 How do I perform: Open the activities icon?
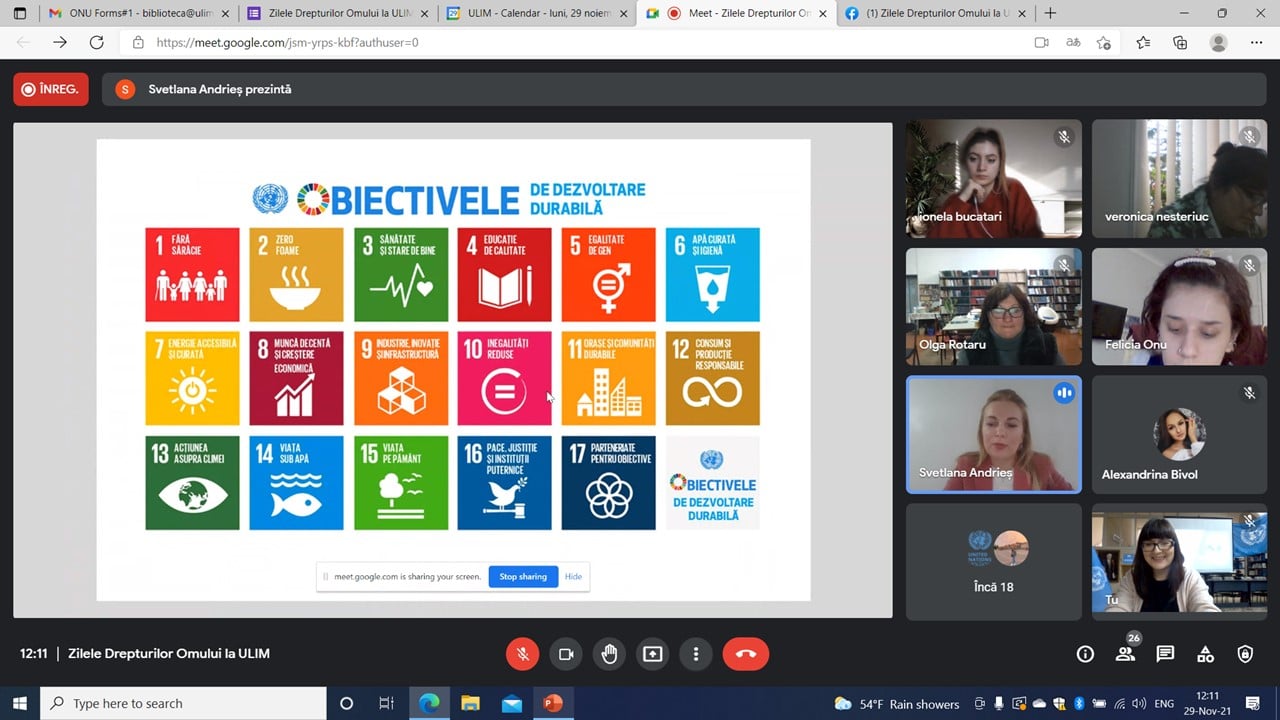[1205, 654]
